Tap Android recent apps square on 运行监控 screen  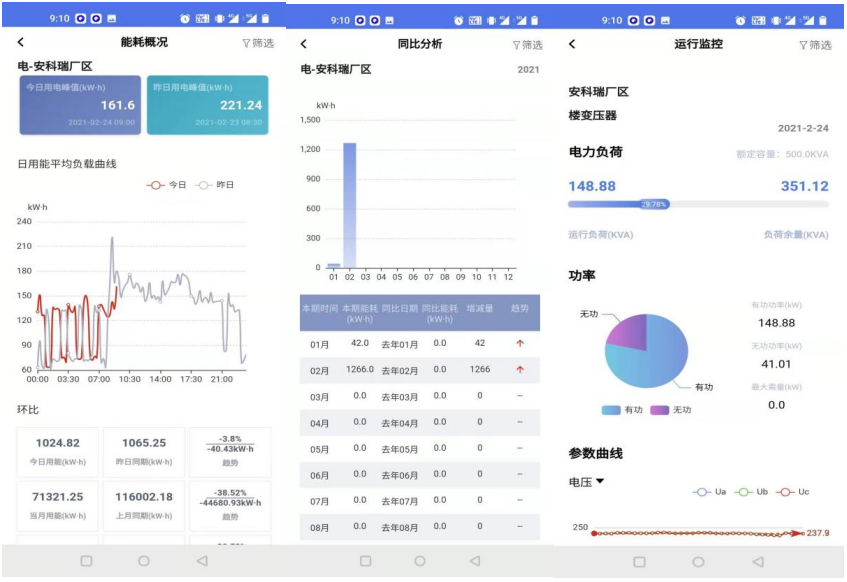639,562
